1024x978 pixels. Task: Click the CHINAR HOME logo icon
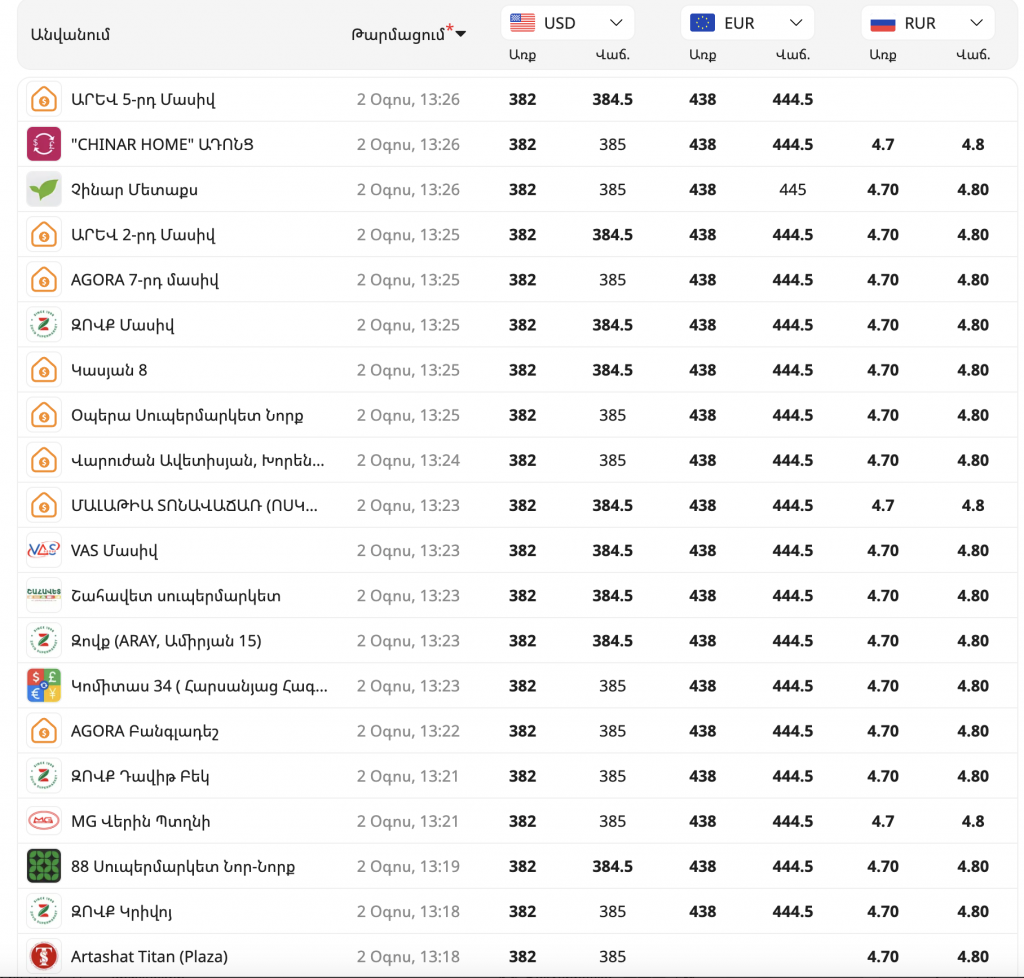44,144
